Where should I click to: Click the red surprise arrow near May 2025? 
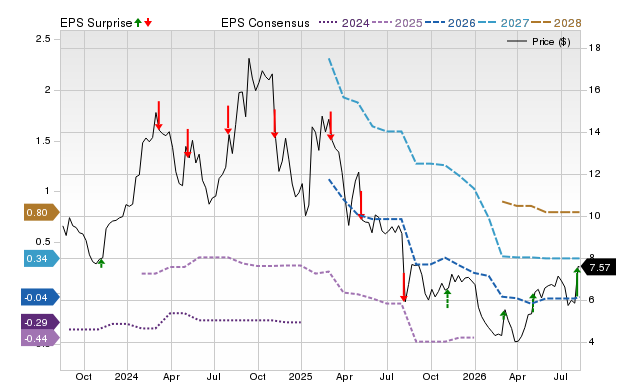(361, 205)
